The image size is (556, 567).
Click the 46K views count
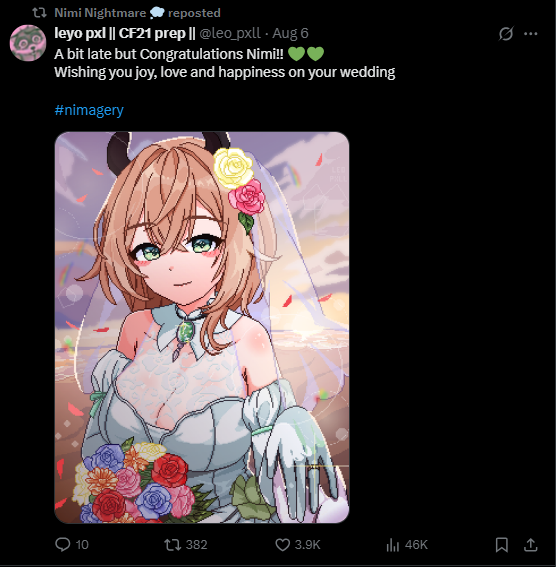(416, 545)
